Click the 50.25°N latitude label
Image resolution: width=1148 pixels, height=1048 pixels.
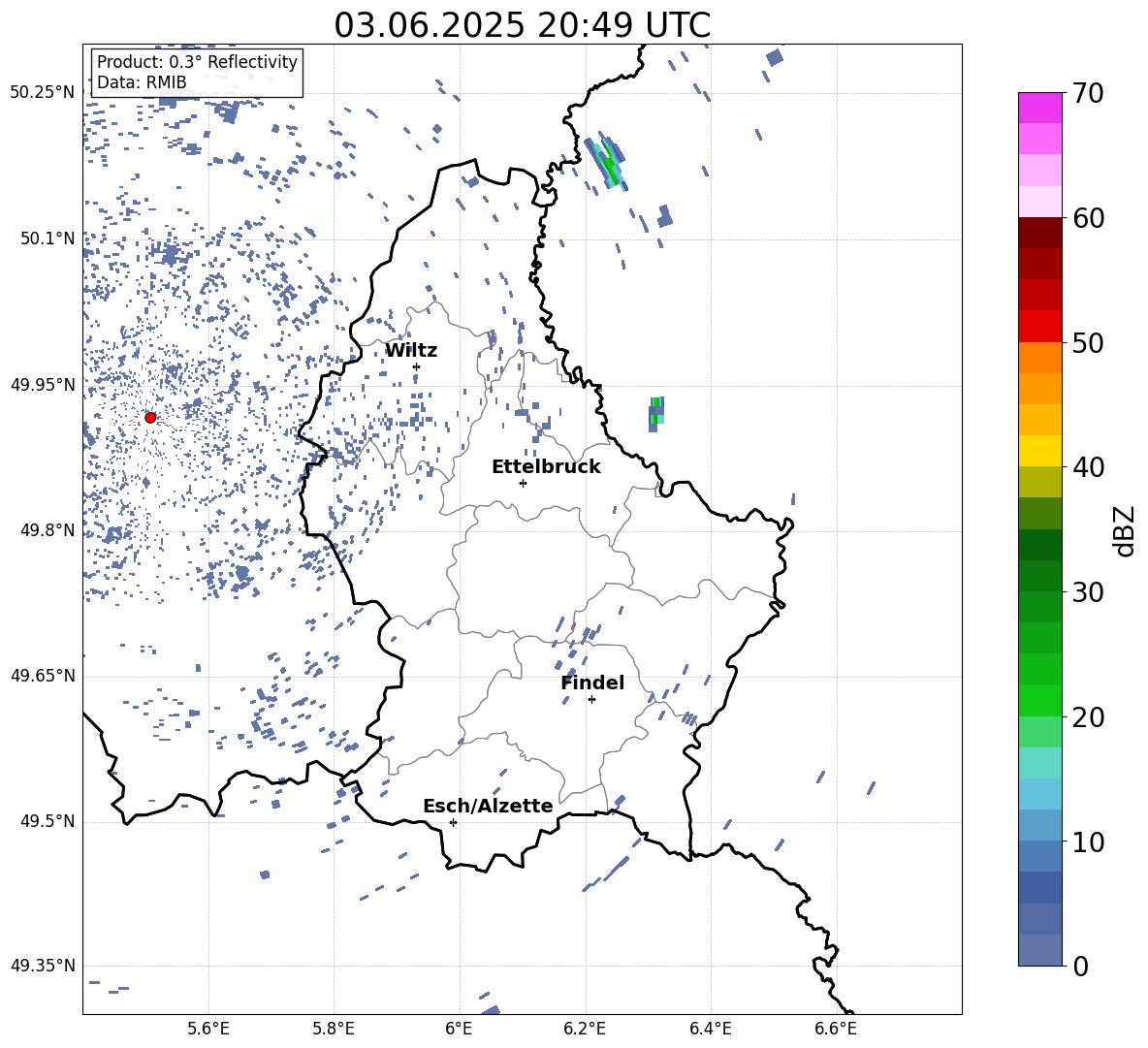point(43,93)
